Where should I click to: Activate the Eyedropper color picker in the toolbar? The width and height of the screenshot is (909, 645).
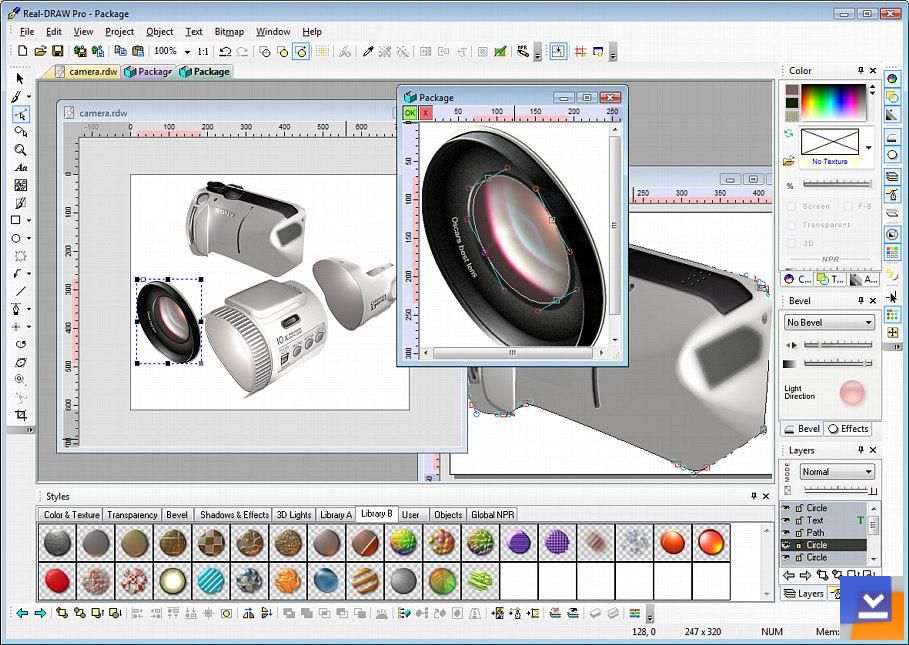368,51
